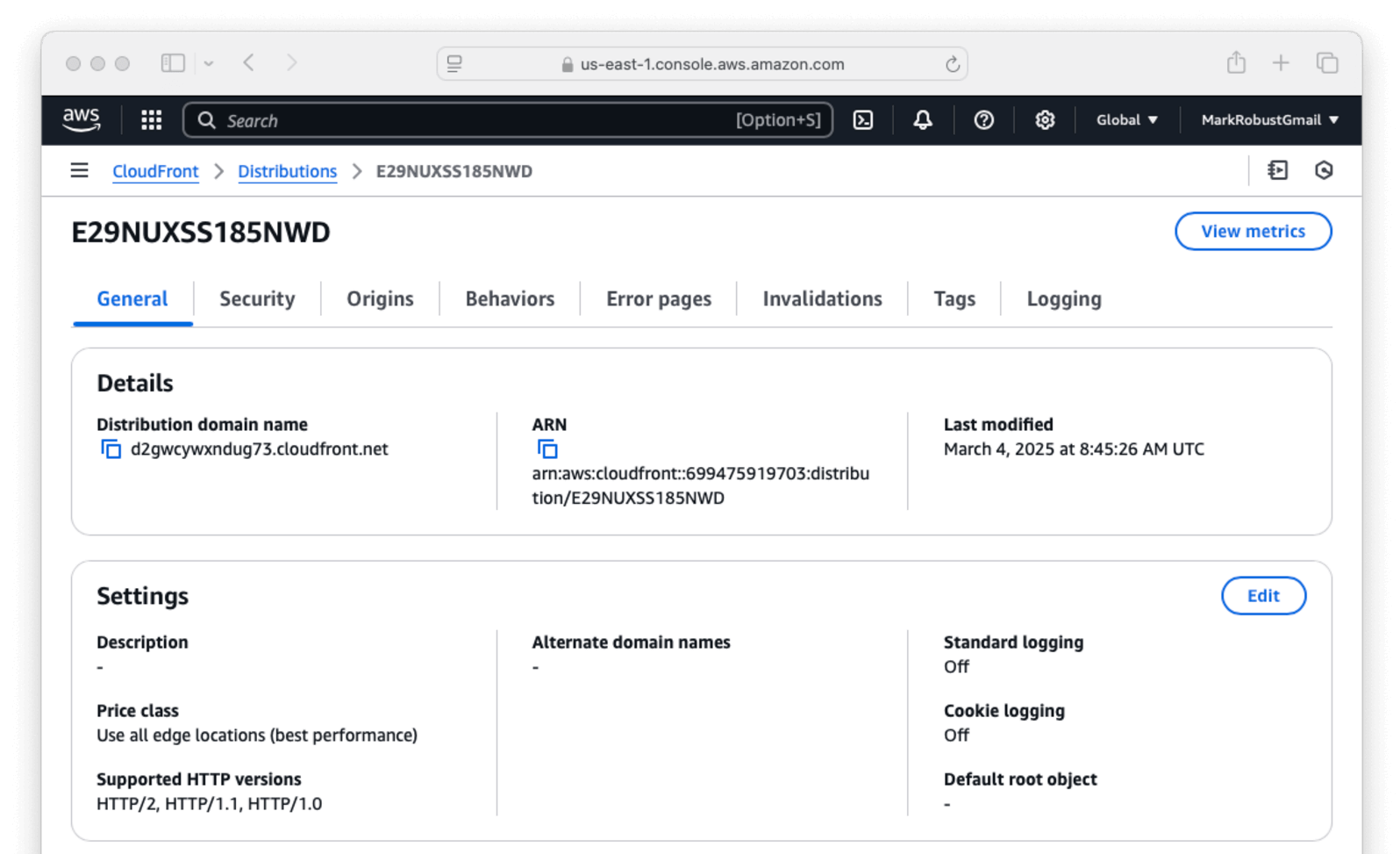
Task: Toggle the Safari sidebar icon
Action: (173, 63)
